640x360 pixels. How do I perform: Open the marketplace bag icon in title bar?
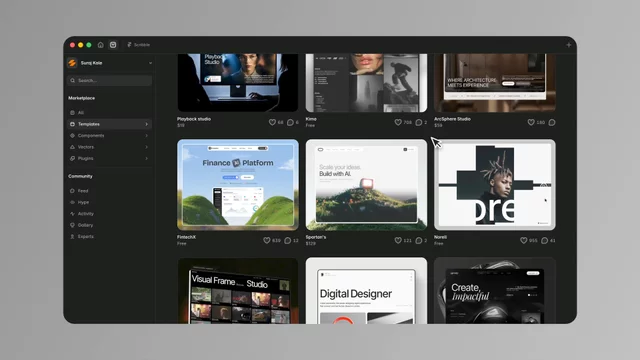(x=113, y=45)
